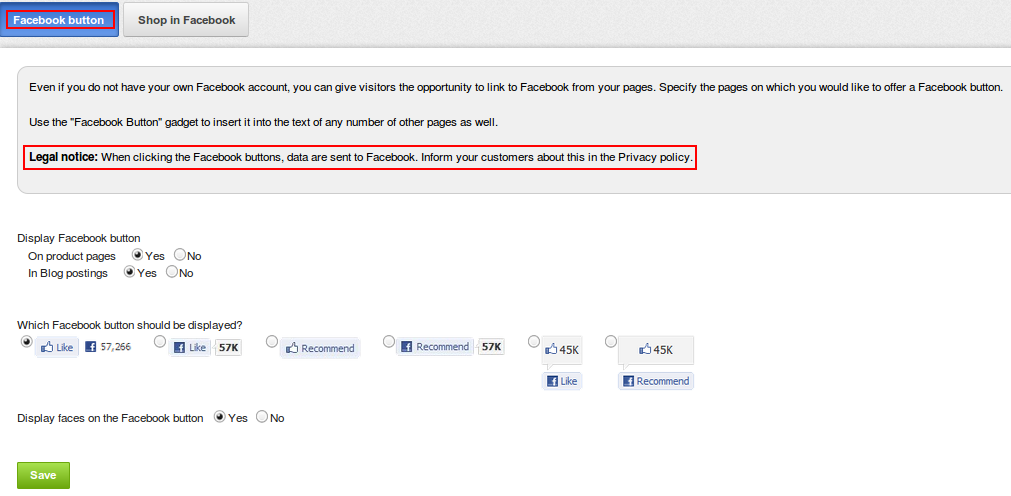
Task: Click the small Like button under the 45K box
Action: [562, 381]
